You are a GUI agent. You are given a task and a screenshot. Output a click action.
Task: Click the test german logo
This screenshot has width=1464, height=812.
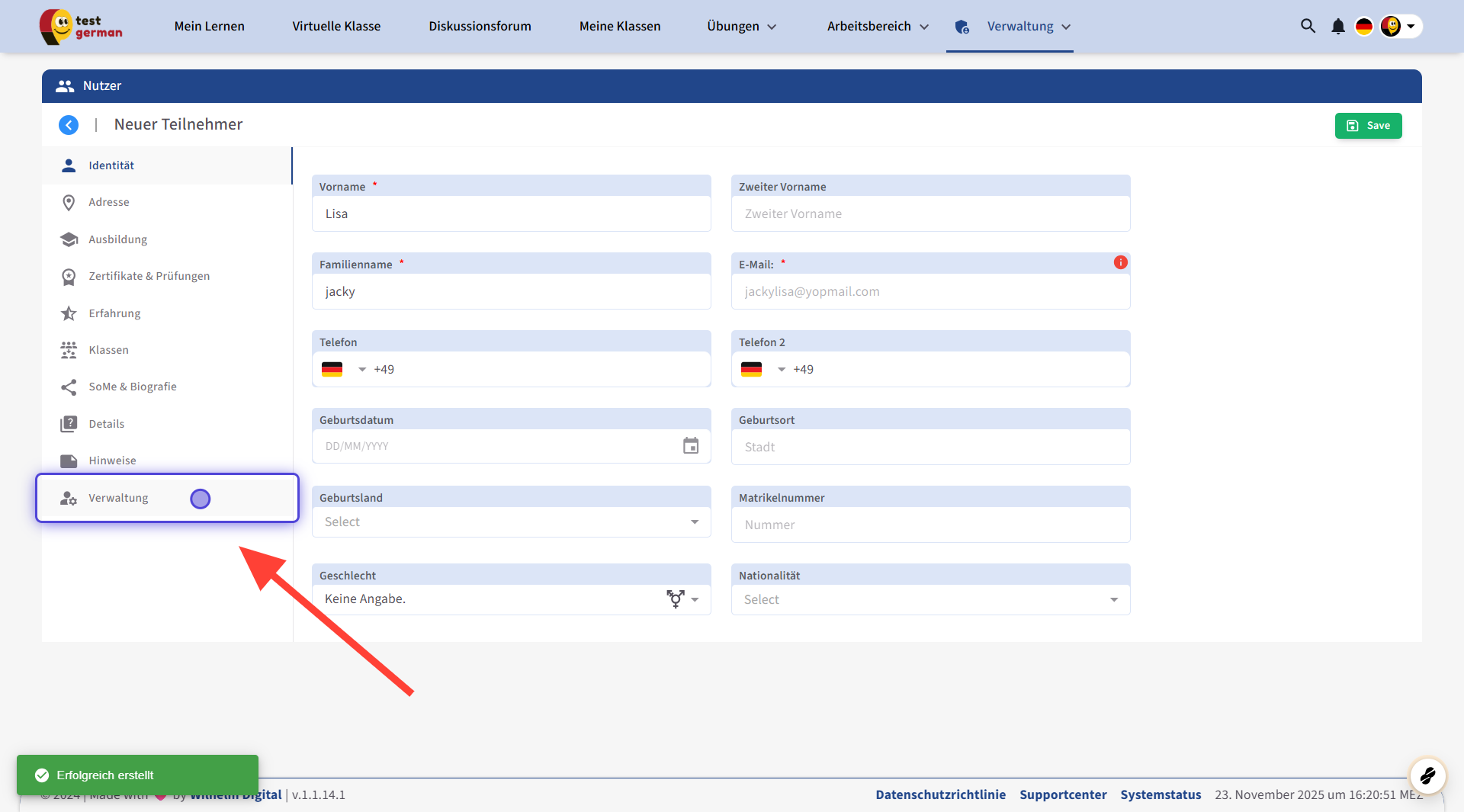82,27
